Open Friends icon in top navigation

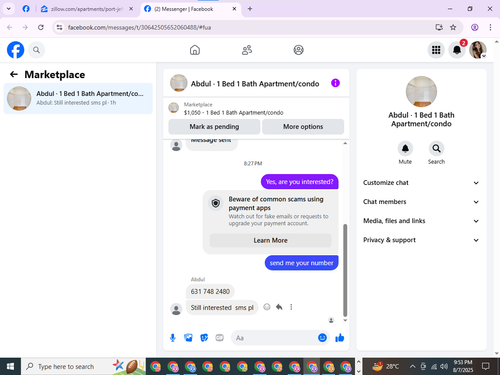point(247,50)
